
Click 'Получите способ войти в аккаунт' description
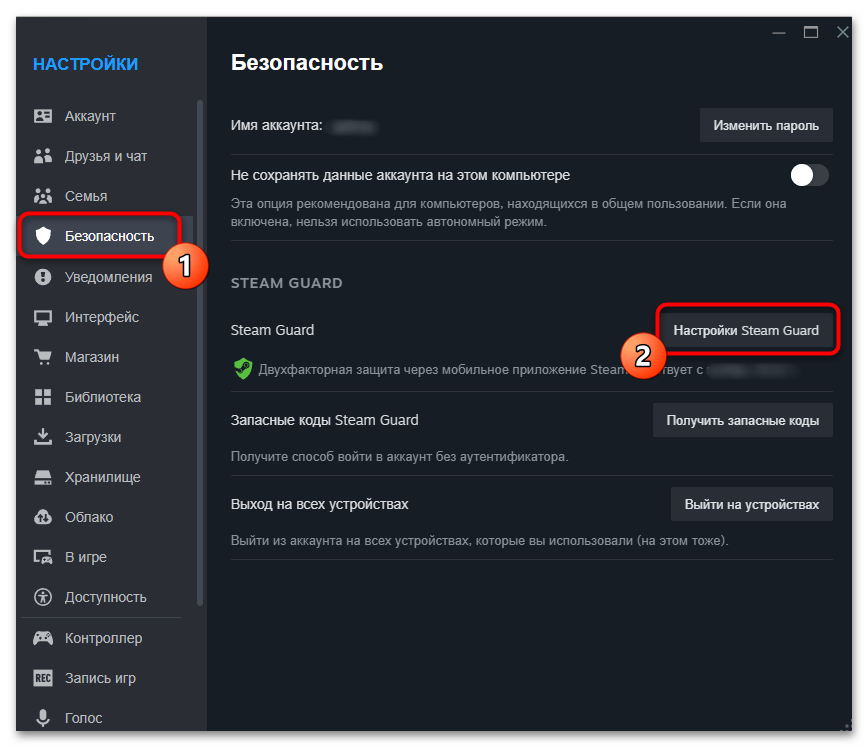399,457
